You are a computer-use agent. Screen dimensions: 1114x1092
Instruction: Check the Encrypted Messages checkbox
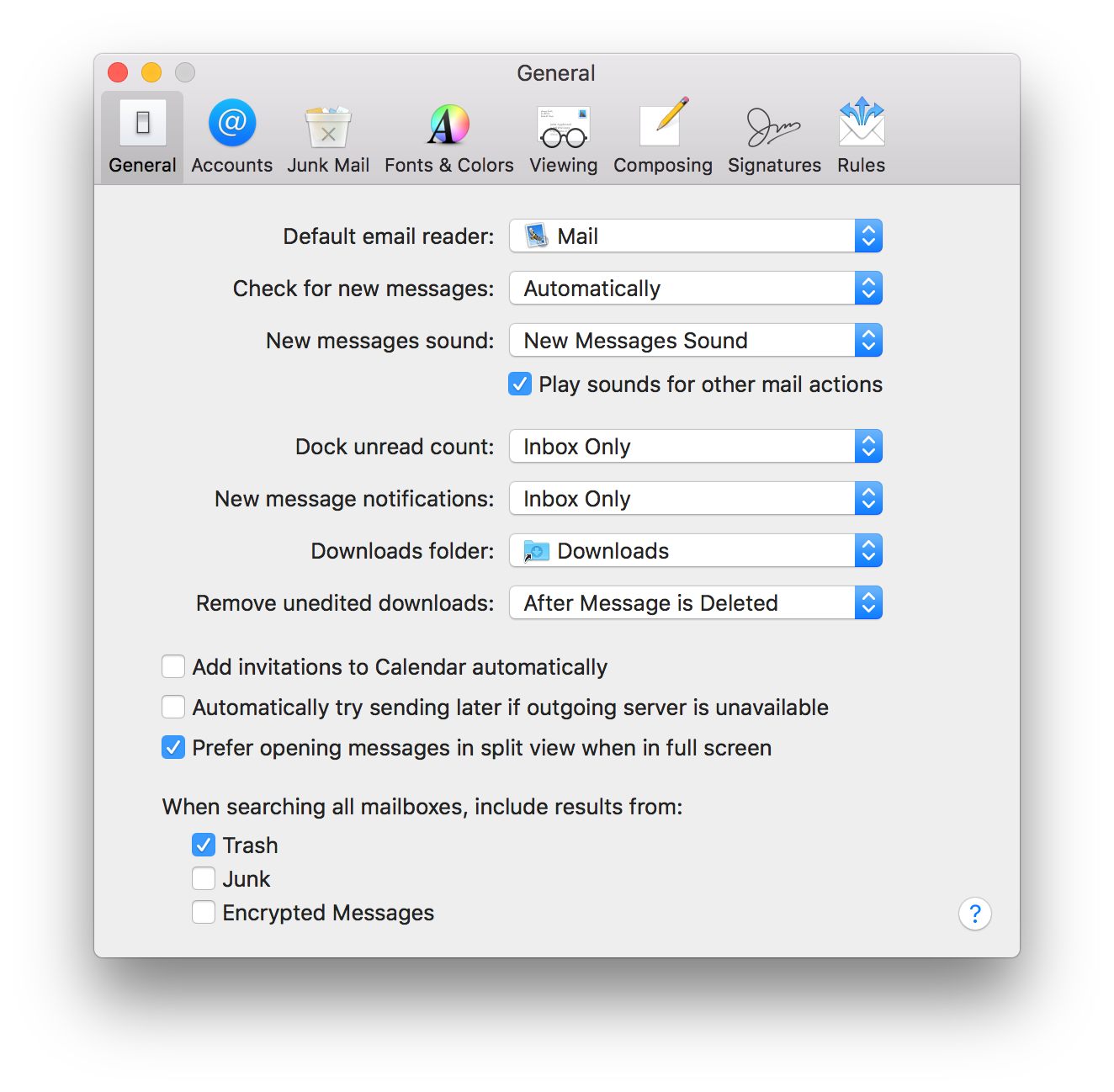204,912
